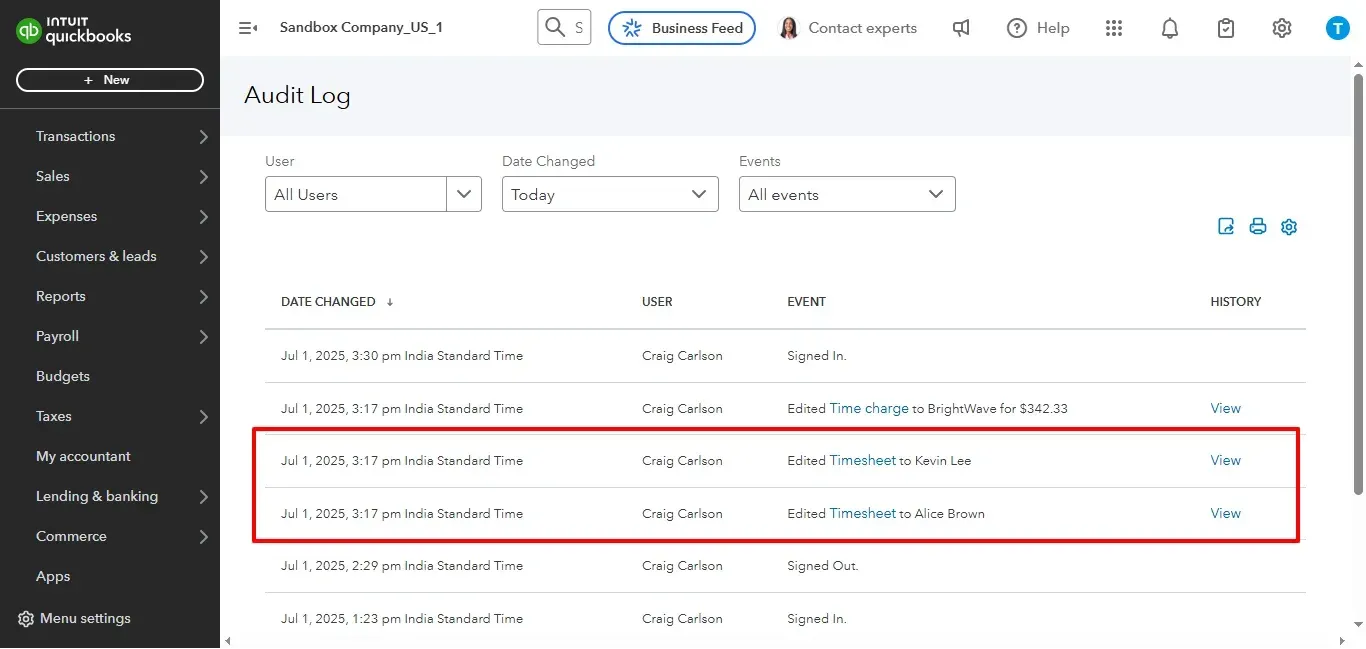Expand the Payroll menu chevron
Screen dimensions: 1366x649
pos(203,337)
